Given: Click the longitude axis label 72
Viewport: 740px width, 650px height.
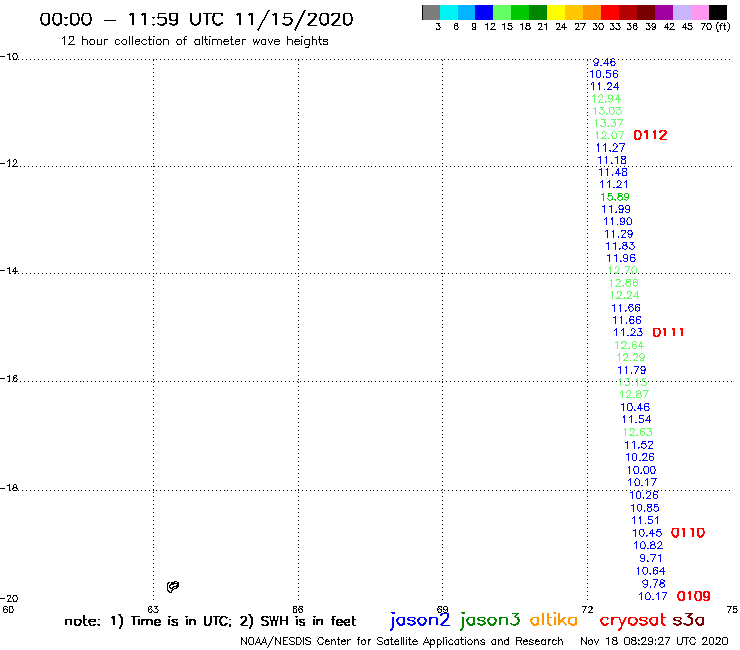Looking at the screenshot, I should click(x=587, y=609).
